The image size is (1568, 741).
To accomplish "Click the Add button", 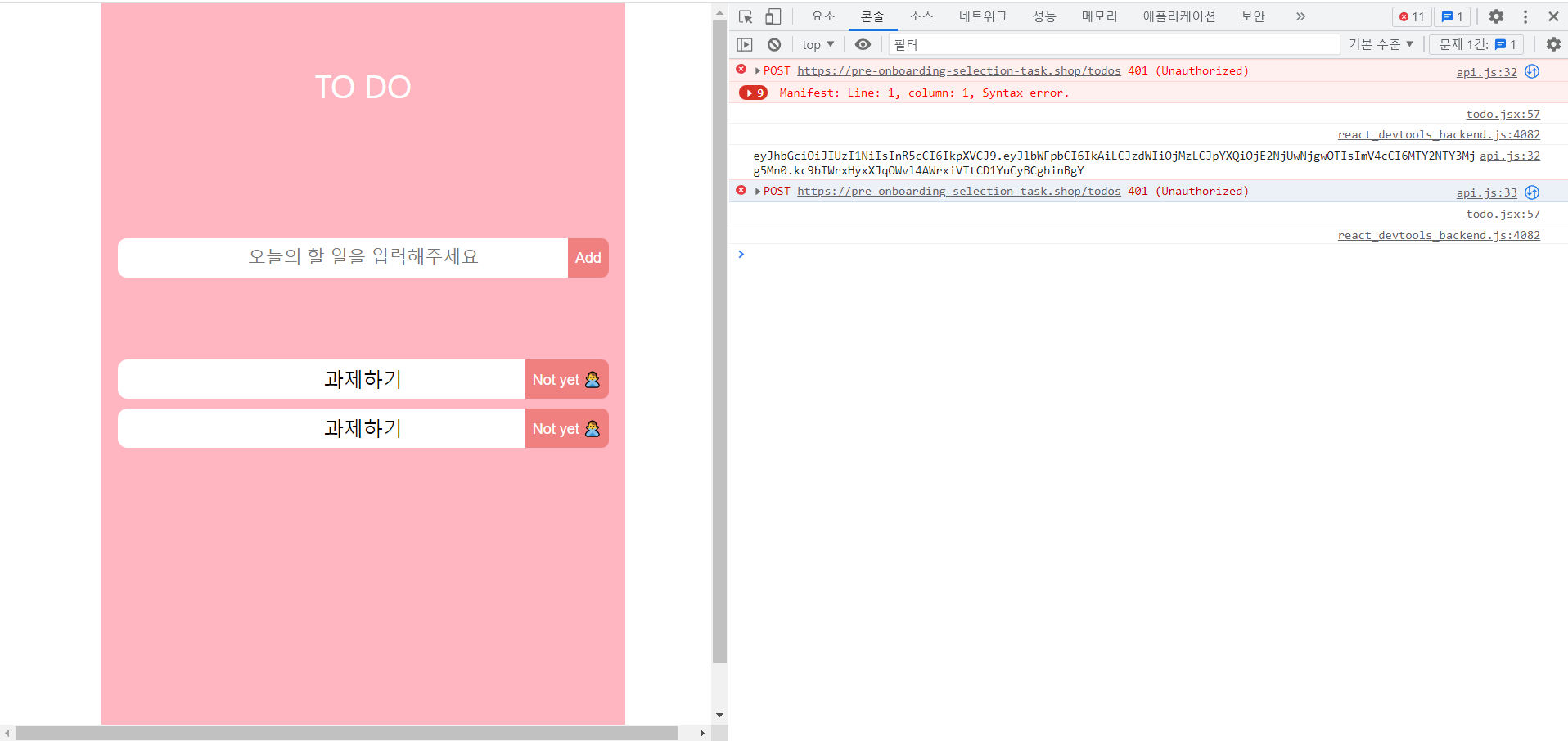I will coord(588,258).
